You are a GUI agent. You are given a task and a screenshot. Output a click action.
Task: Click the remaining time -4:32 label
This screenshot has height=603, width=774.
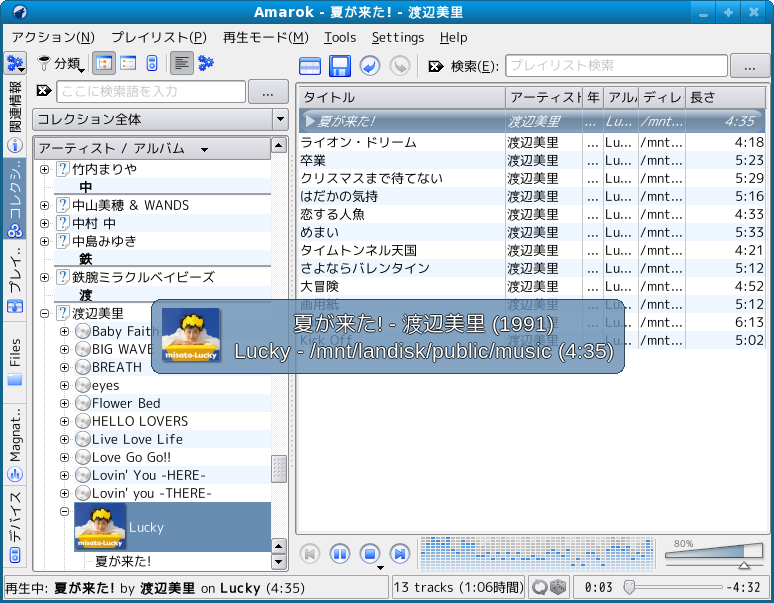(x=743, y=587)
